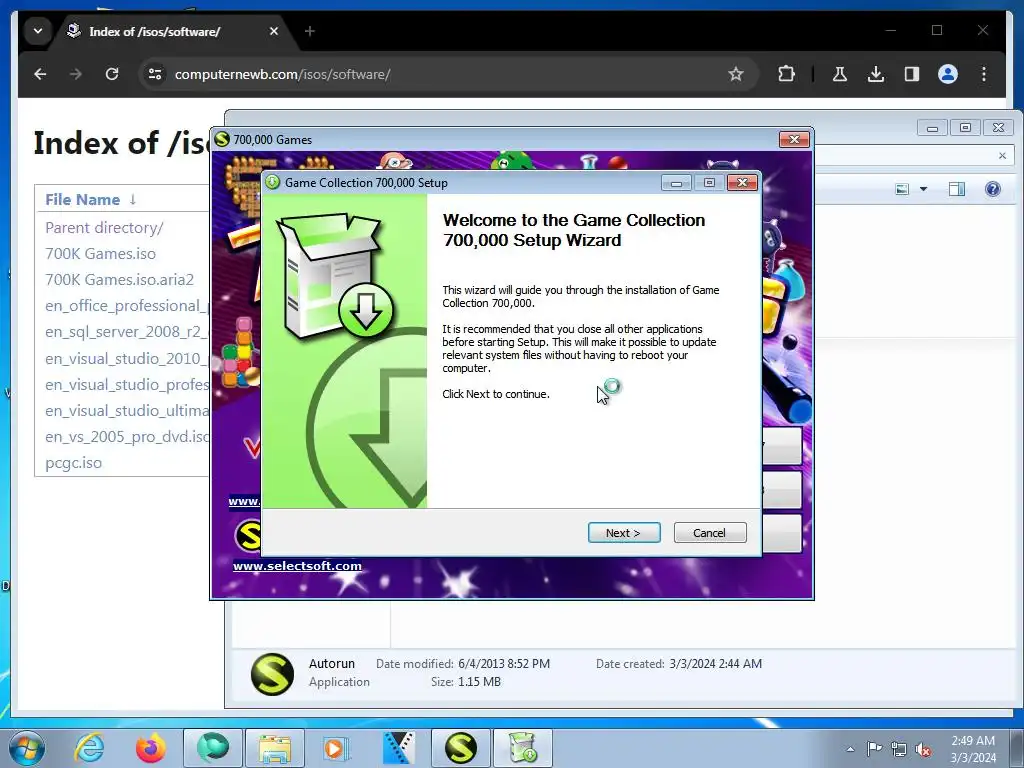This screenshot has height=768, width=1024.
Task: Open the en_visual_studio_profes link
Action: click(127, 385)
